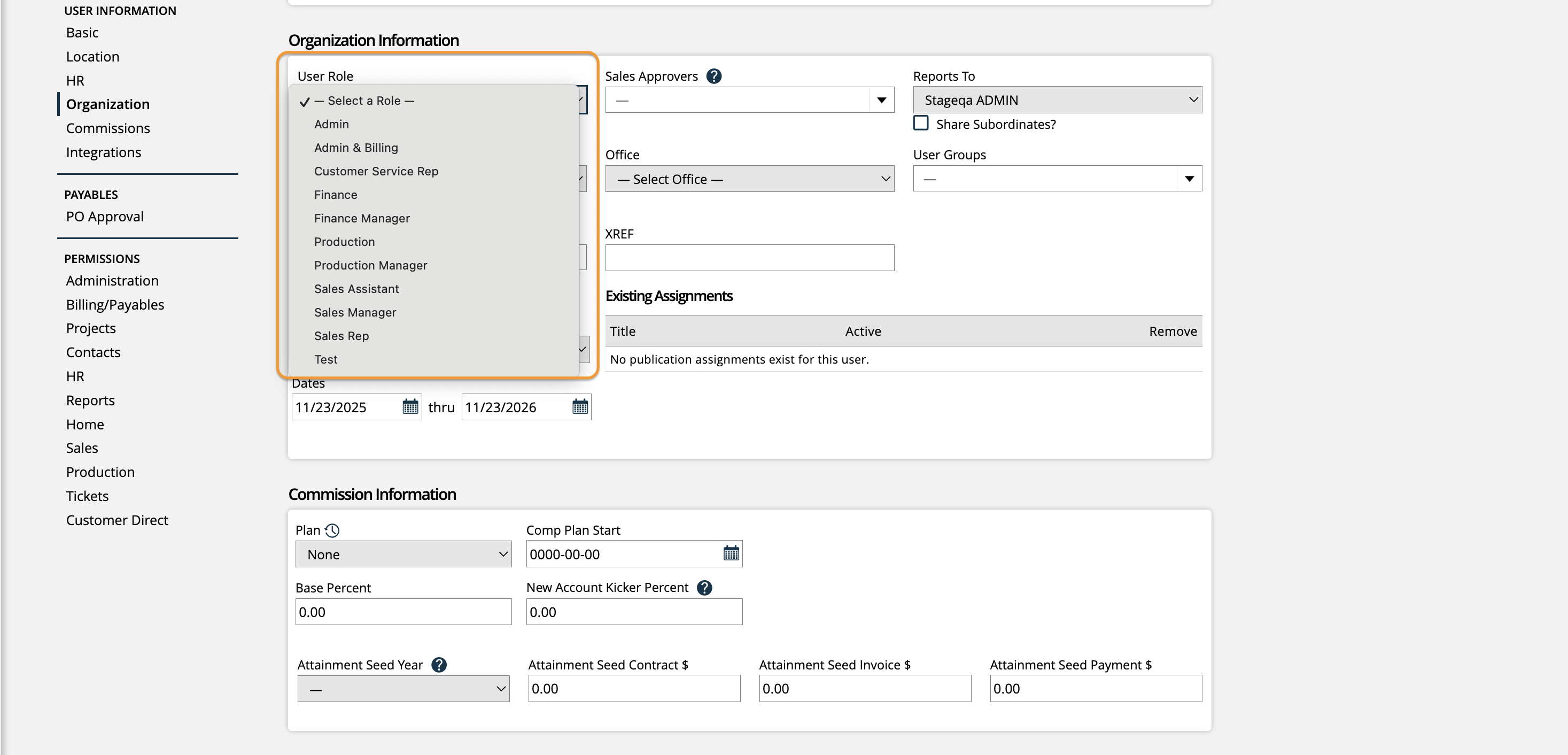This screenshot has width=1568, height=755.
Task: Expand User Groups dropdown arrow
Action: (1189, 179)
